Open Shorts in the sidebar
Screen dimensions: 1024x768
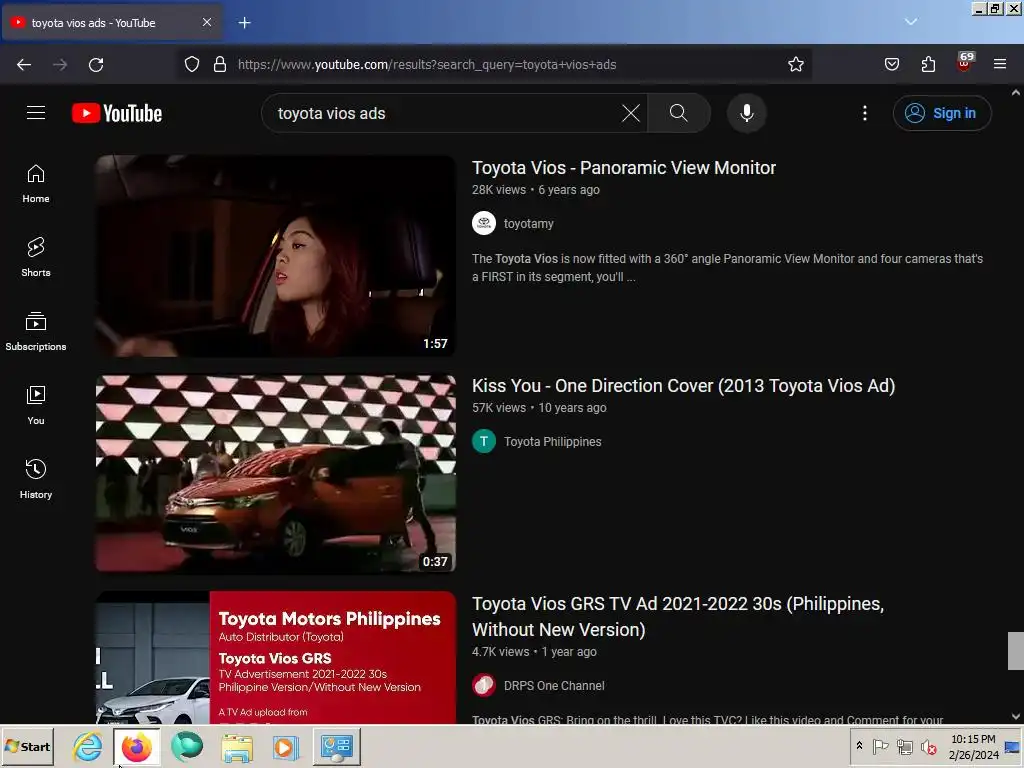click(36, 257)
